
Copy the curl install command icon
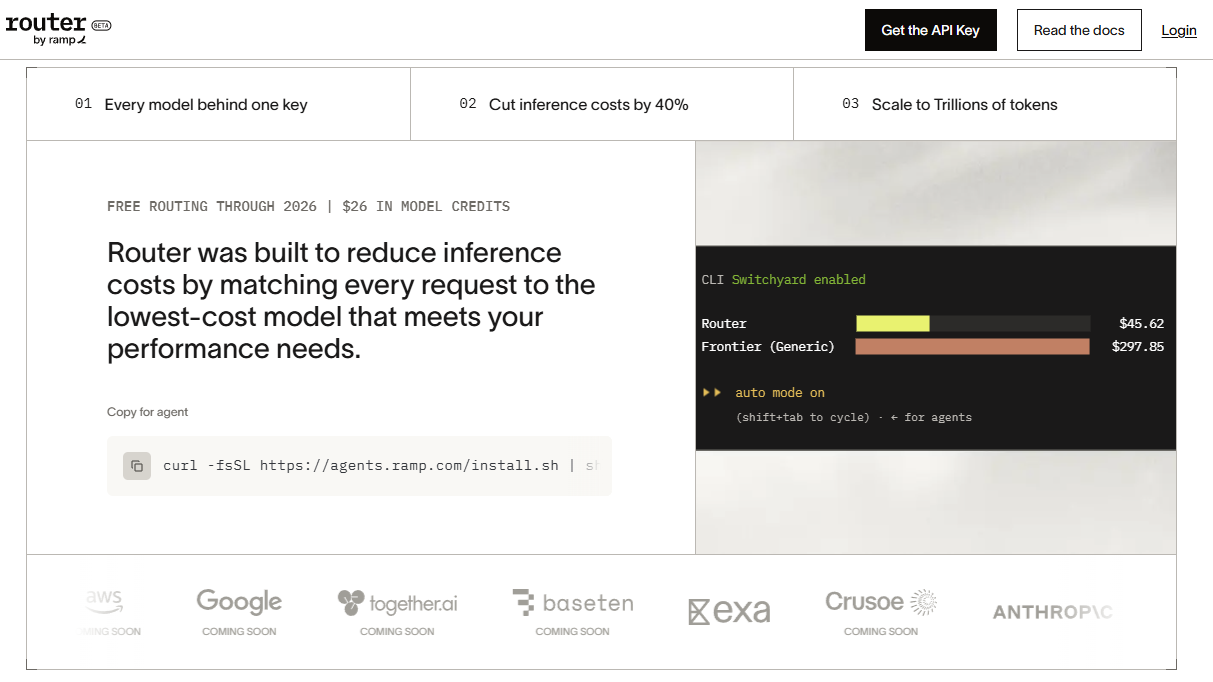(137, 466)
